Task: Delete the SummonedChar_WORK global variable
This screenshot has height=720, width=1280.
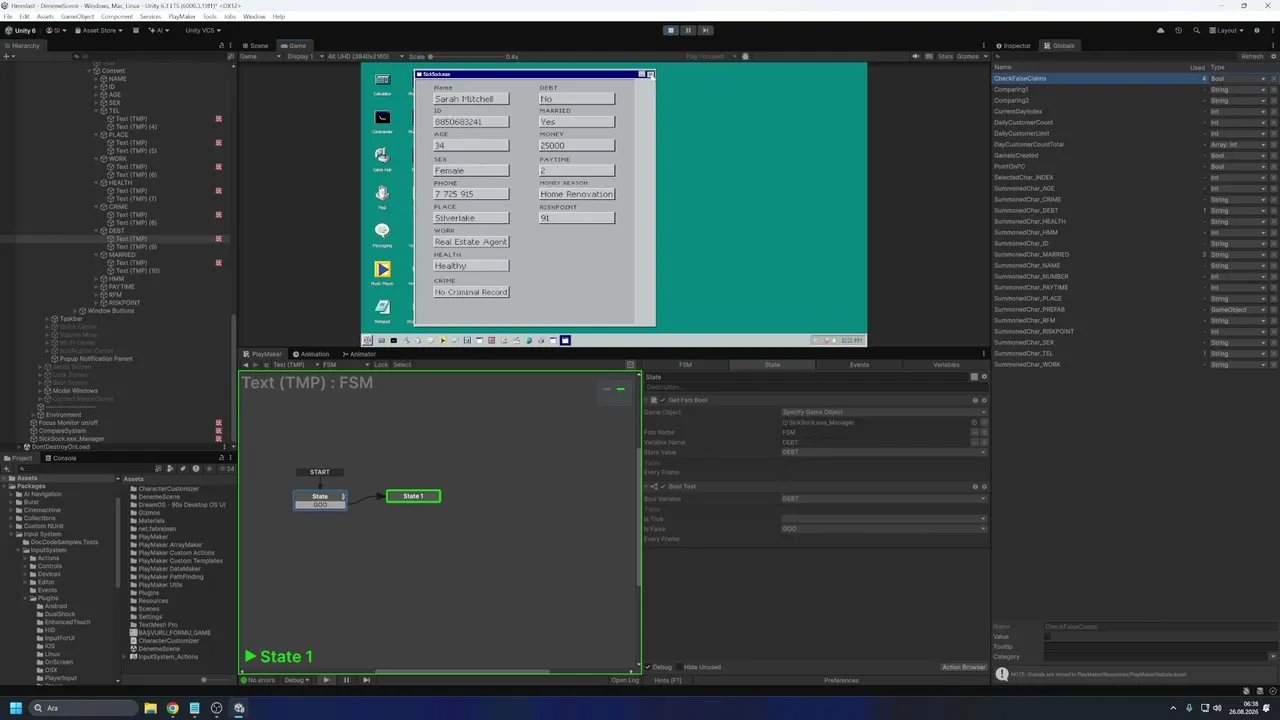Action: pyautogui.click(x=1273, y=364)
